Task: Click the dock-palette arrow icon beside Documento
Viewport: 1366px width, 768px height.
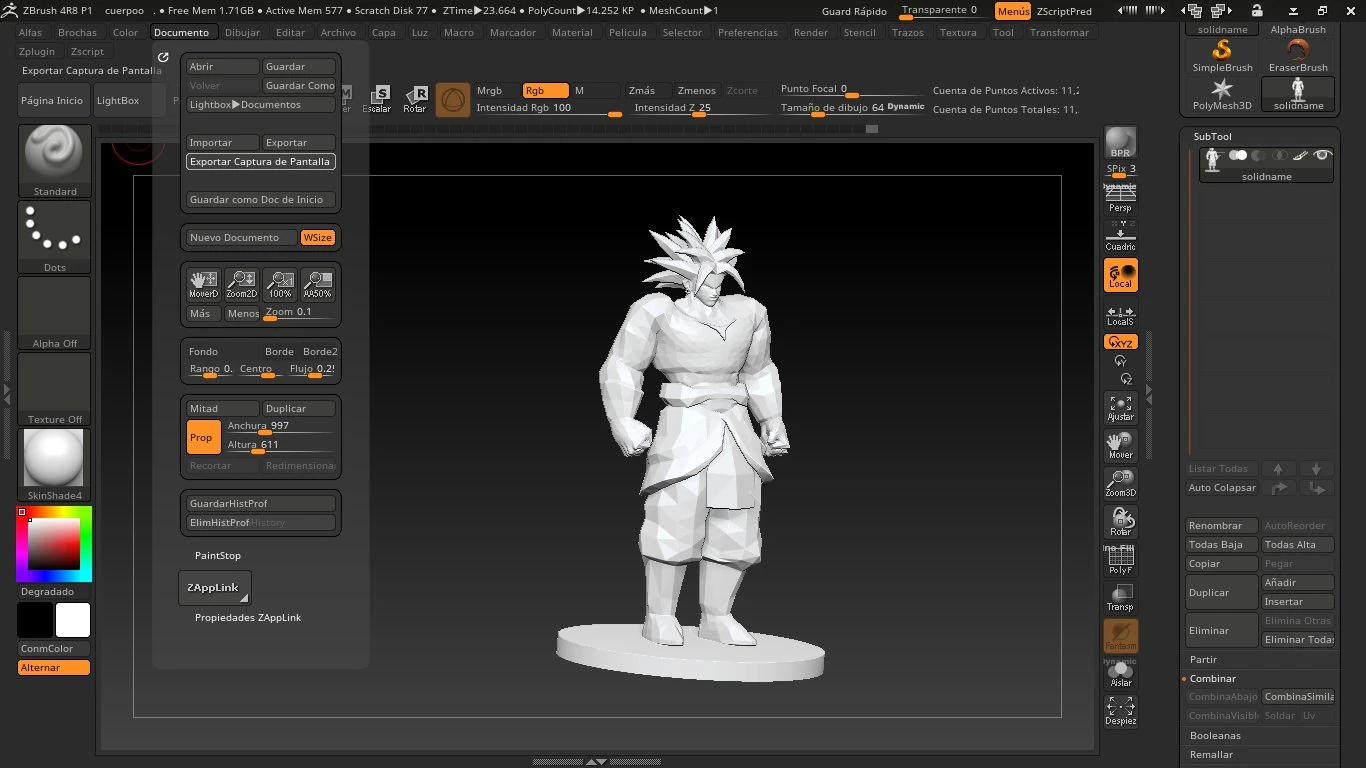Action: tap(163, 57)
